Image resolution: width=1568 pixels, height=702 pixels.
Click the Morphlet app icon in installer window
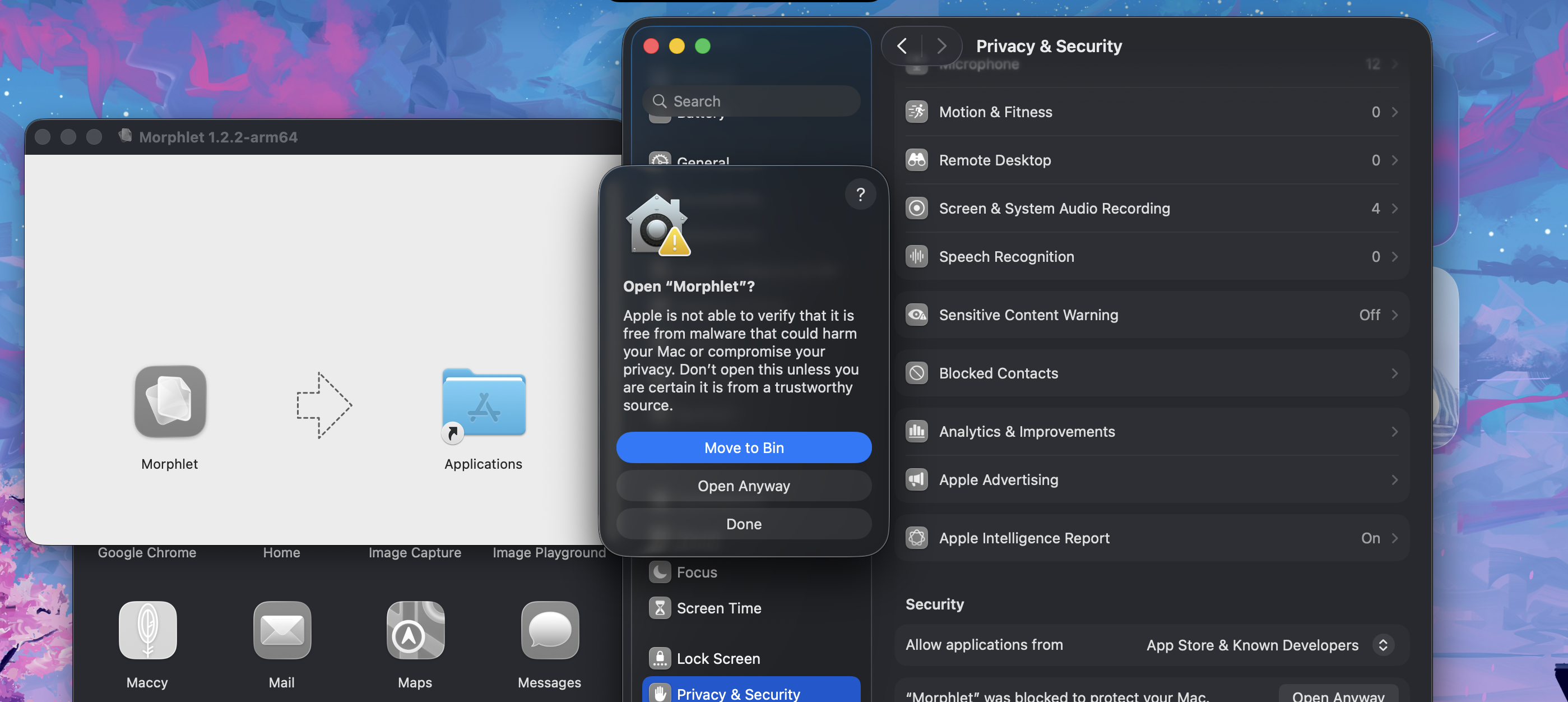(x=170, y=402)
